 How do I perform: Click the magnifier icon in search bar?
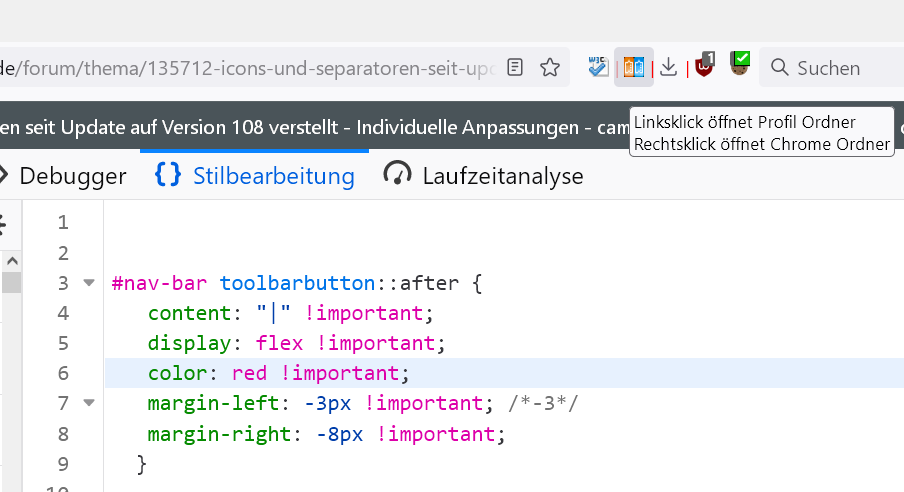tap(779, 68)
